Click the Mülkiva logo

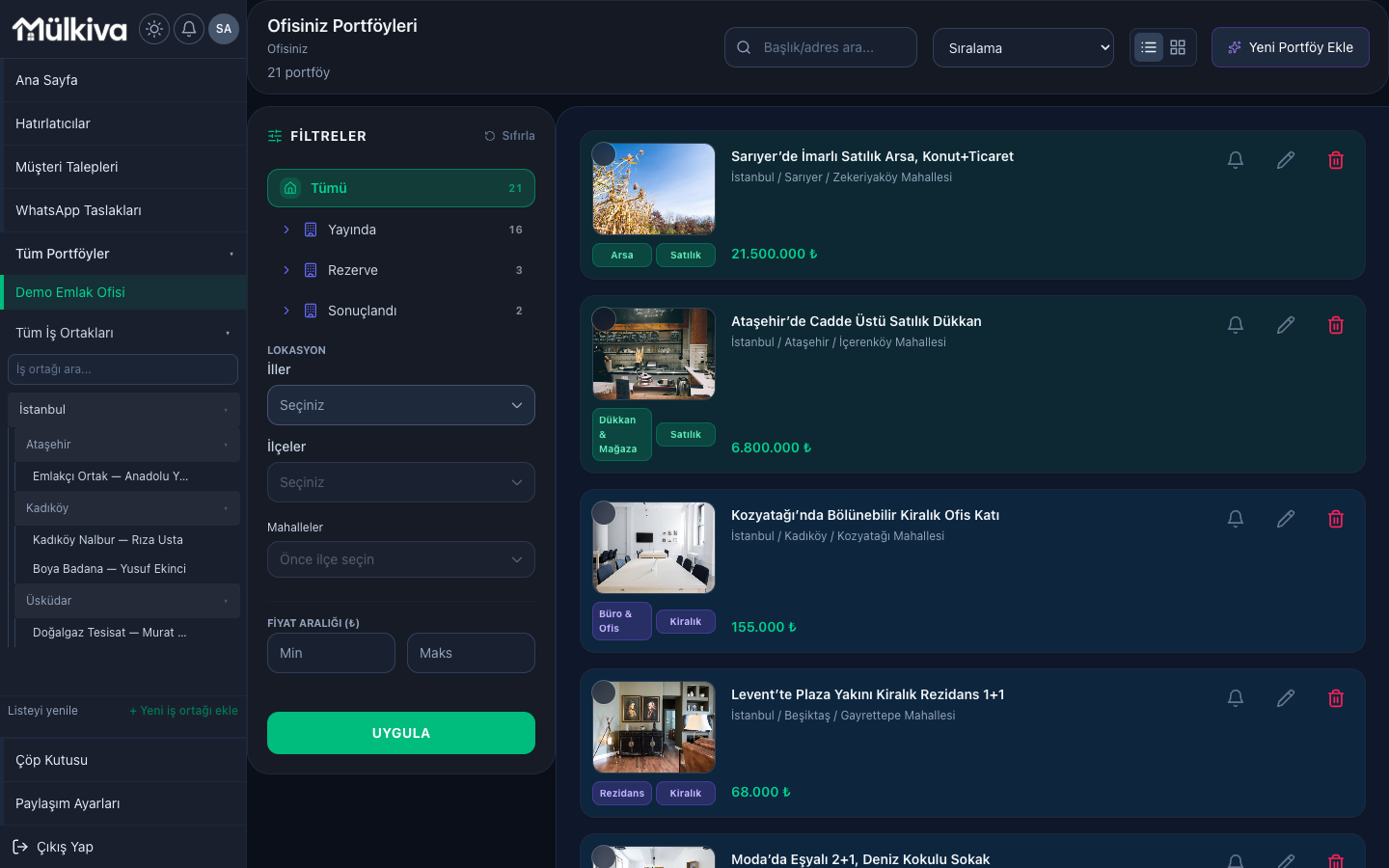[69, 29]
